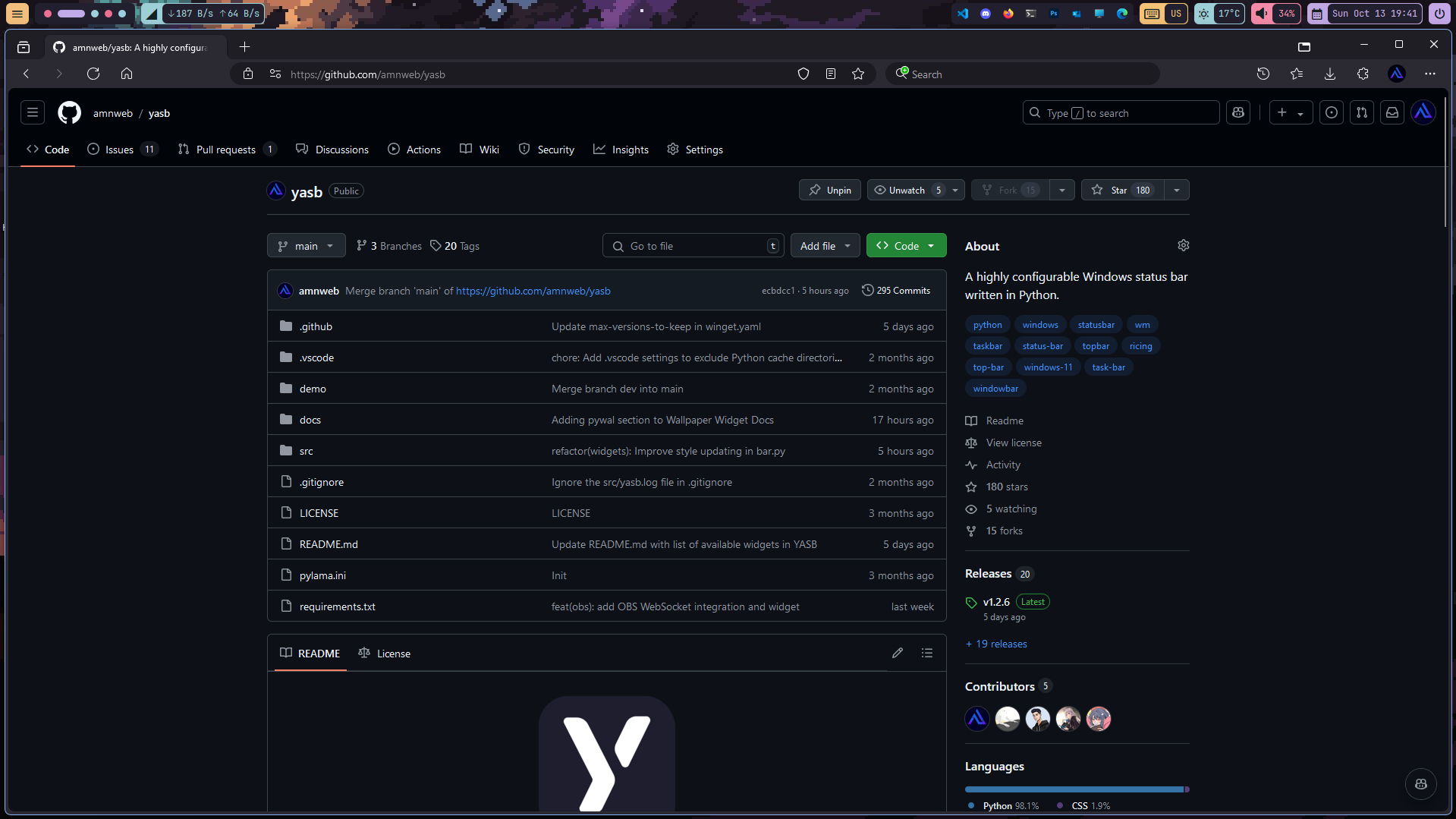Open the browser downloads icon

point(1330,74)
